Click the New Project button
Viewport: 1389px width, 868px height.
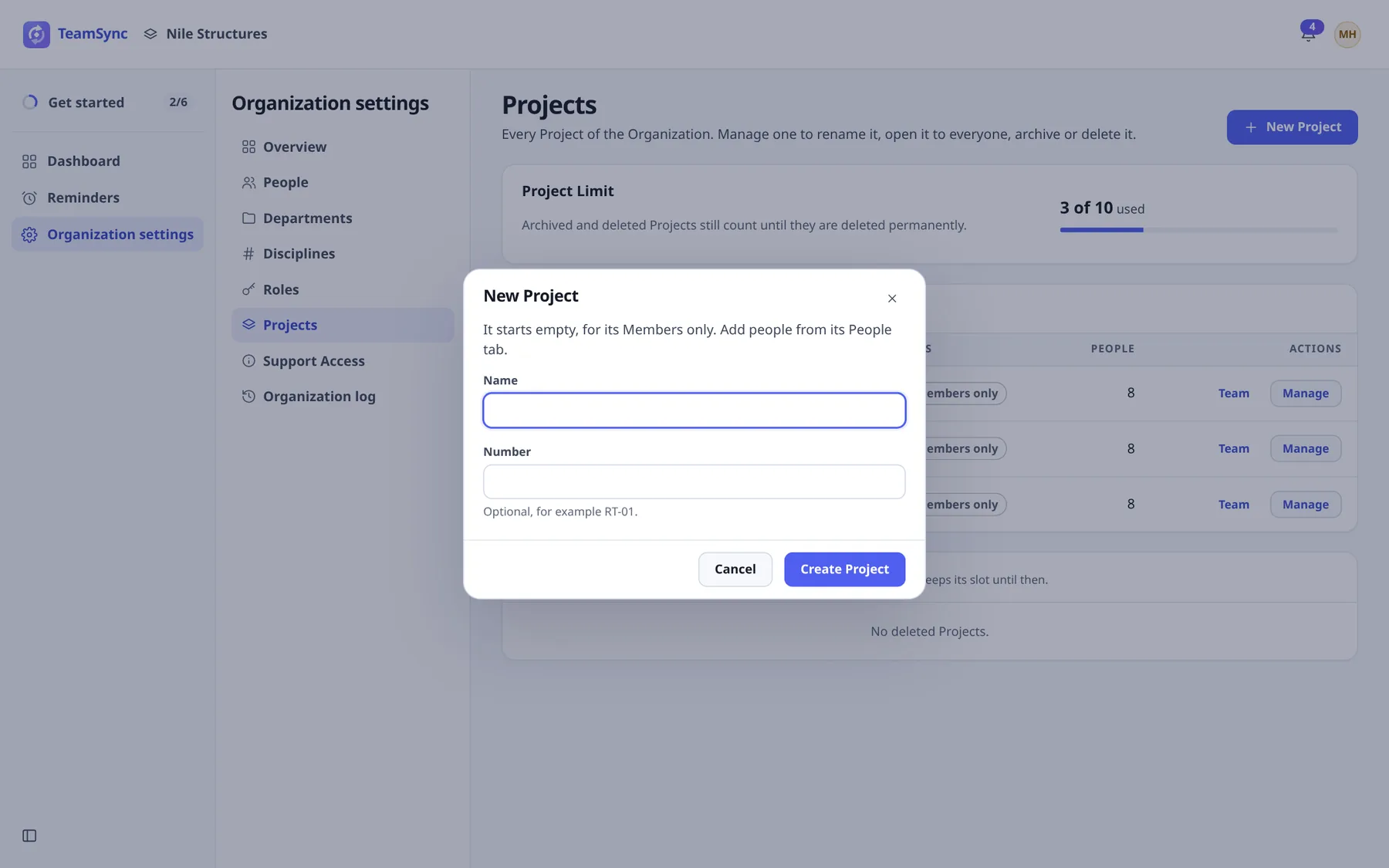point(1292,127)
